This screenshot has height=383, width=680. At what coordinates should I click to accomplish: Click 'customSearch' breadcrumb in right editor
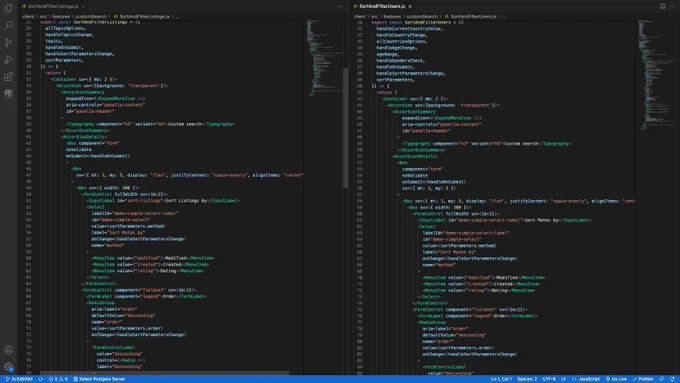point(422,16)
